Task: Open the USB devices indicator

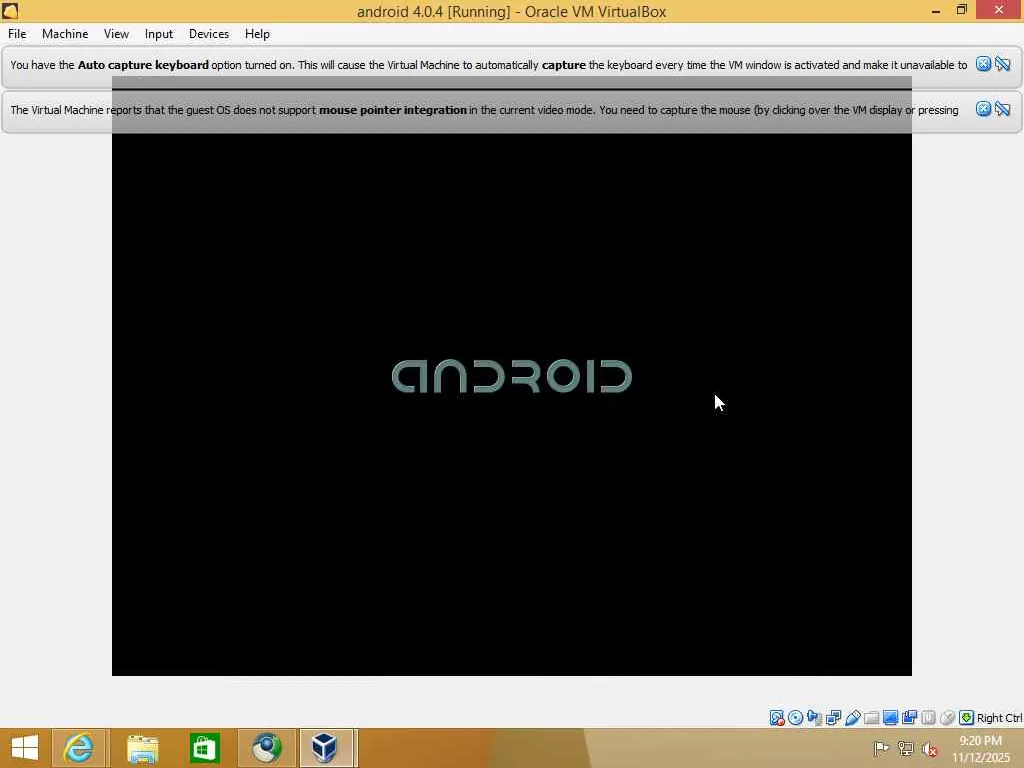Action: point(852,718)
